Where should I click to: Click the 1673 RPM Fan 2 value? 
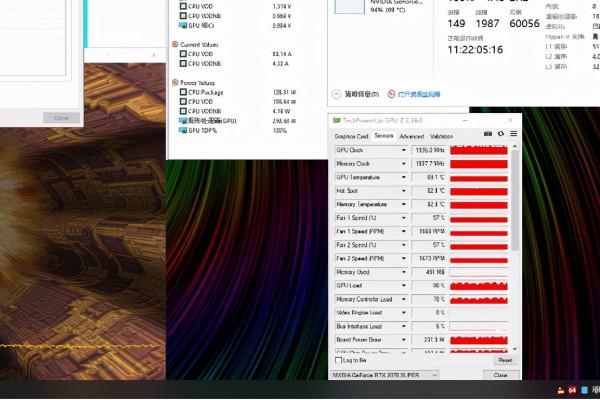pos(429,259)
